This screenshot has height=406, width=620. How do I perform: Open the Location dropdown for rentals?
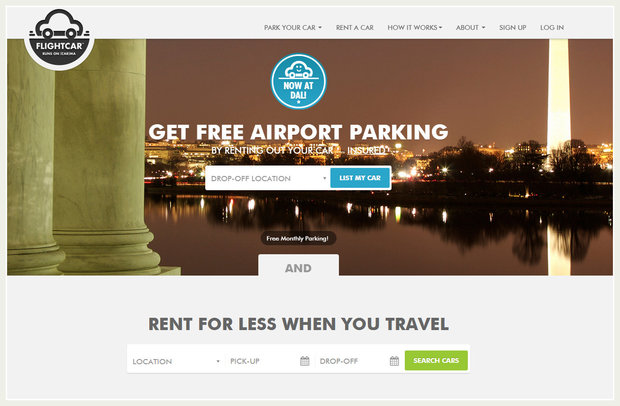(x=176, y=361)
